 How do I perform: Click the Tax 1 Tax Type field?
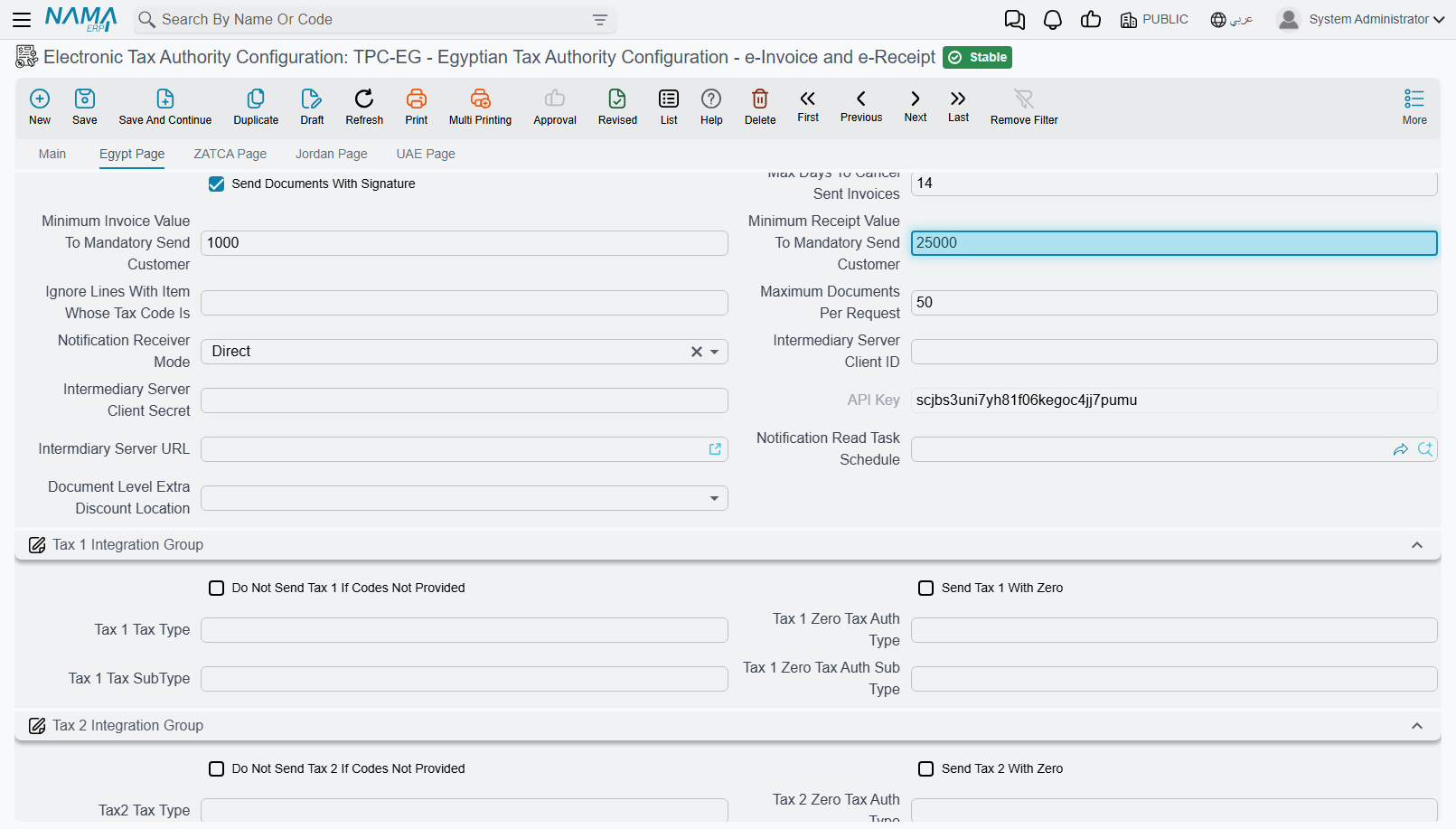pos(465,630)
